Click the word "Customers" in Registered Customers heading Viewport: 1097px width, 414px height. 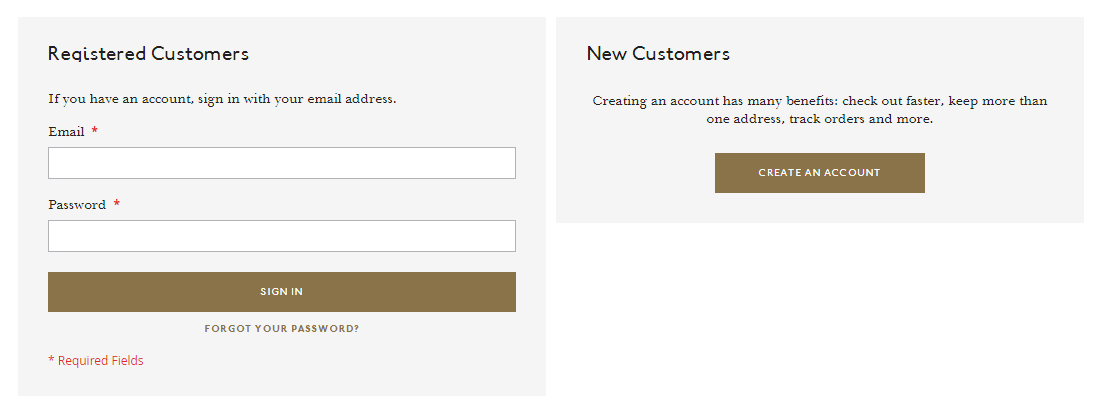[200, 54]
